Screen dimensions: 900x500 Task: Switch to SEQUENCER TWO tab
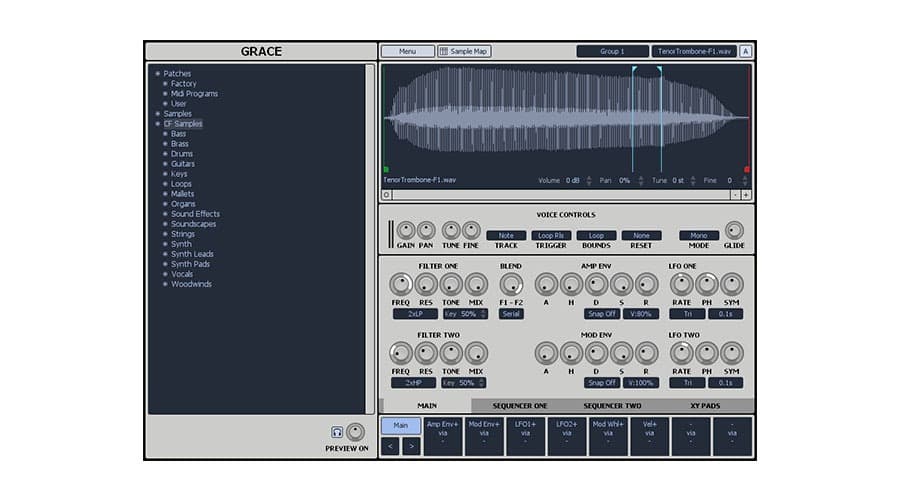point(612,405)
